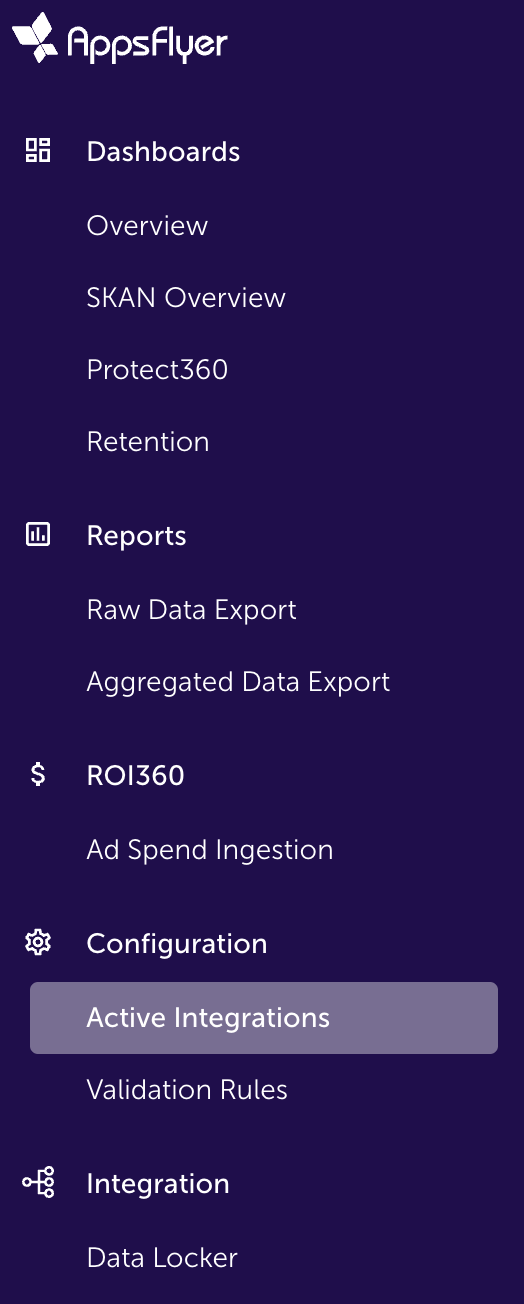The width and height of the screenshot is (524, 1304).
Task: Select Active Integrations item
Action: 264,1018
